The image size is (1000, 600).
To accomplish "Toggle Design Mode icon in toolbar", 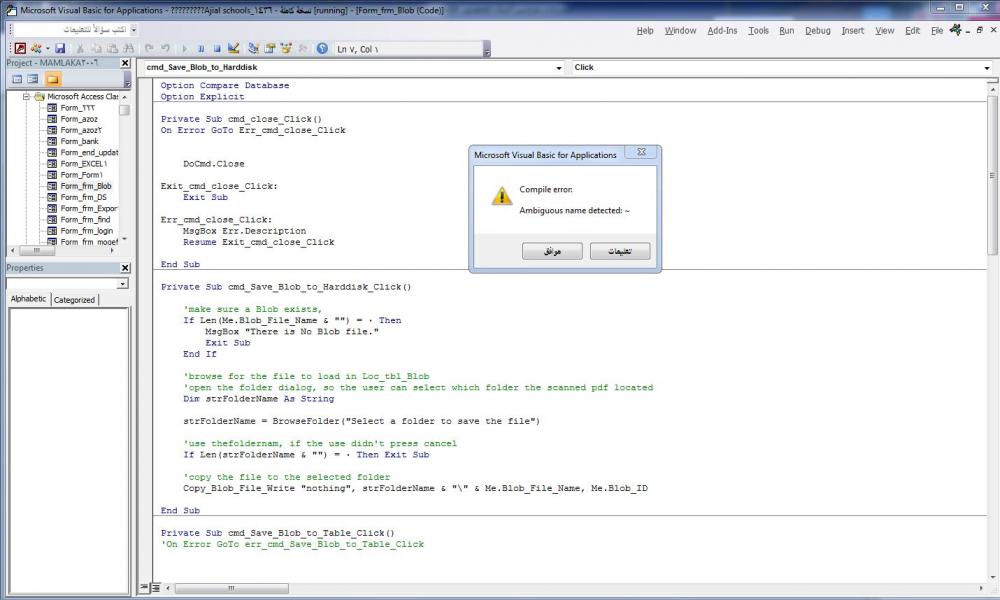I will click(233, 48).
